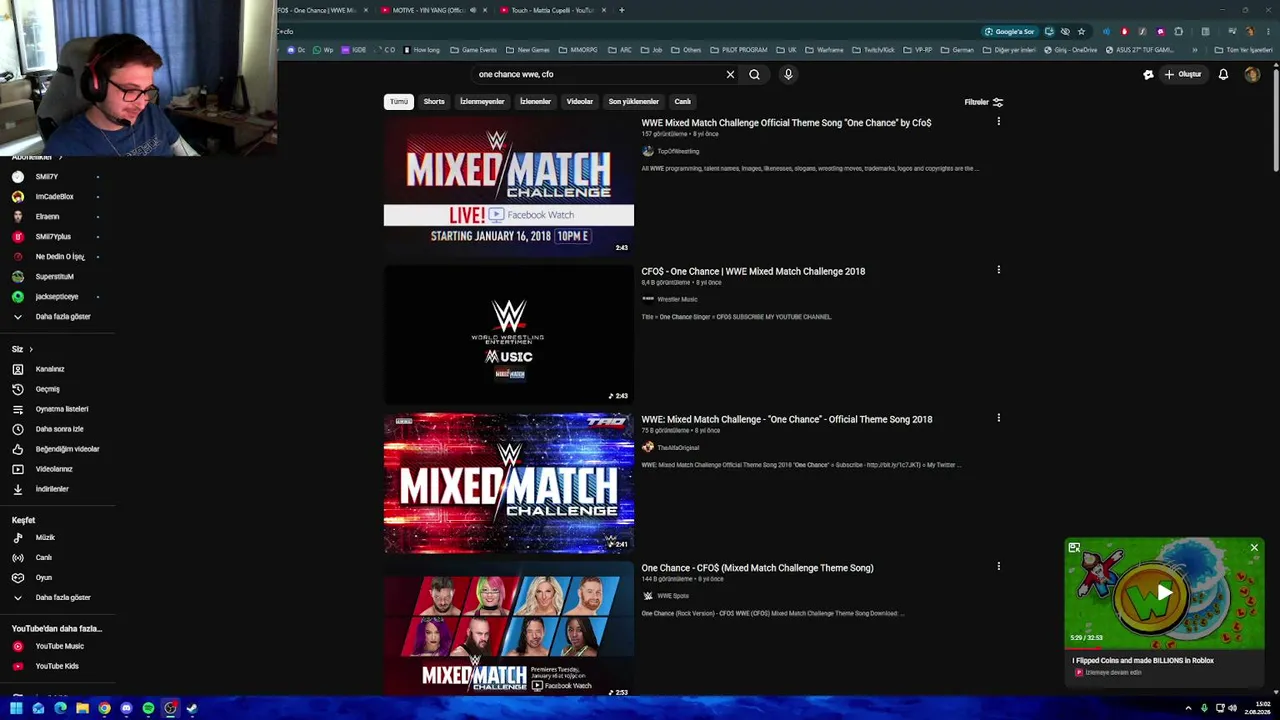The image size is (1280, 720).
Task: Show hidden system tray icons
Action: [x=1190, y=708]
